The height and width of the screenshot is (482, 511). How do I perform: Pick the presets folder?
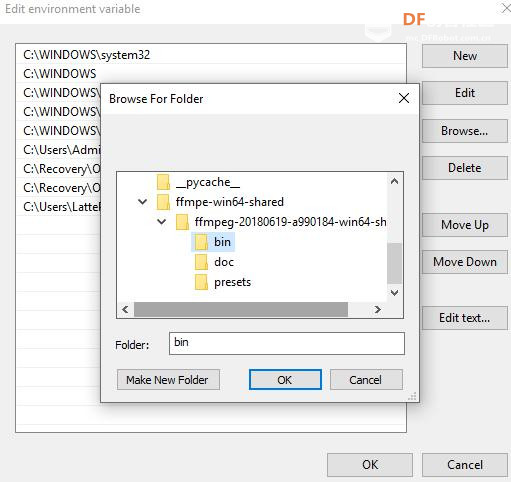[x=223, y=282]
